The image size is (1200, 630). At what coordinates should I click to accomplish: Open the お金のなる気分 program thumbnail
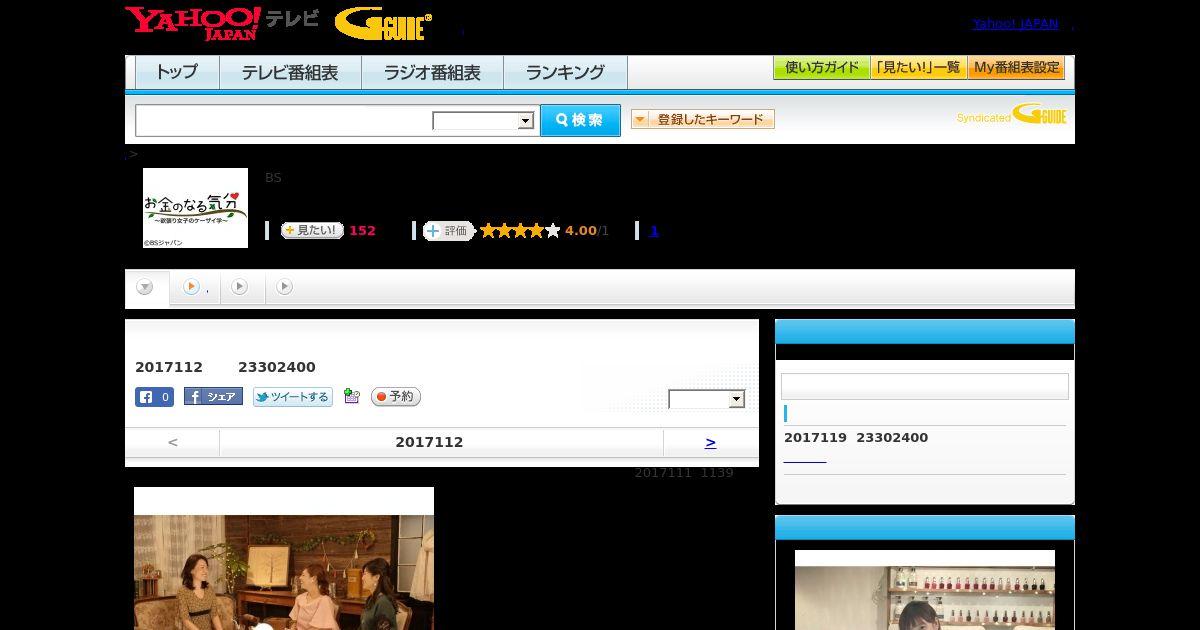click(195, 208)
